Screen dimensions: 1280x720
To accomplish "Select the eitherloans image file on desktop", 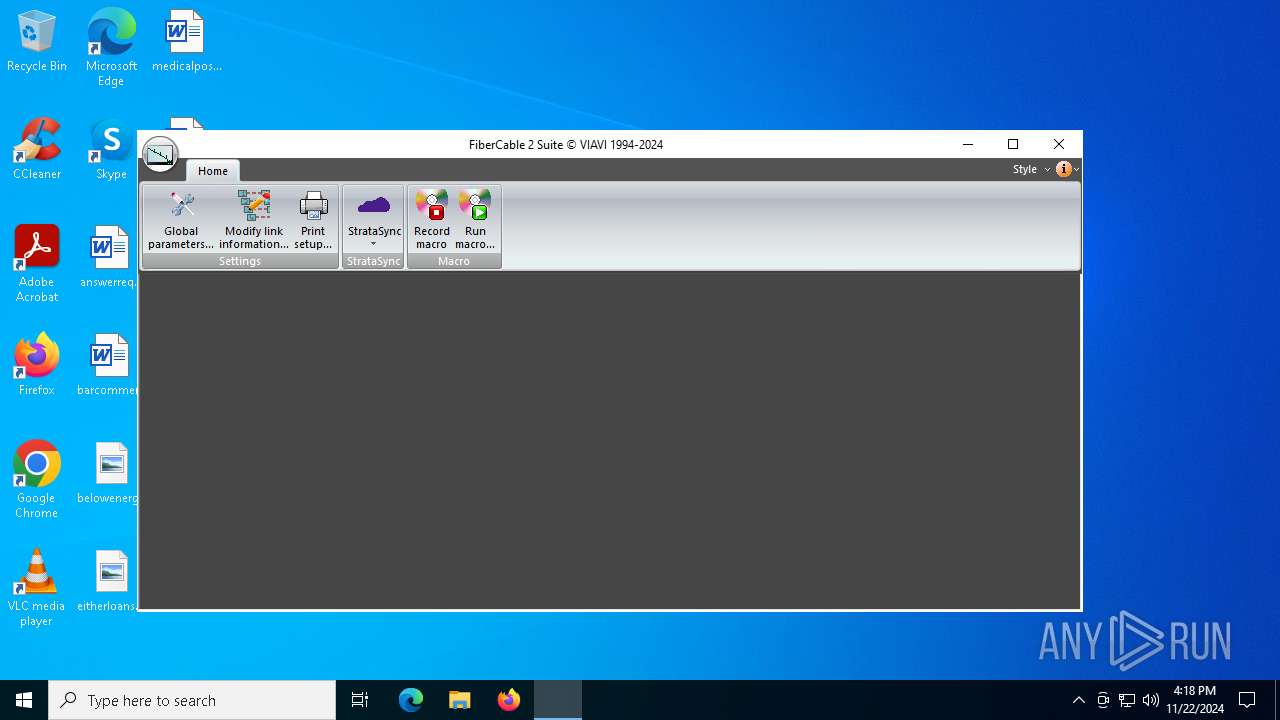I will 109,581.
